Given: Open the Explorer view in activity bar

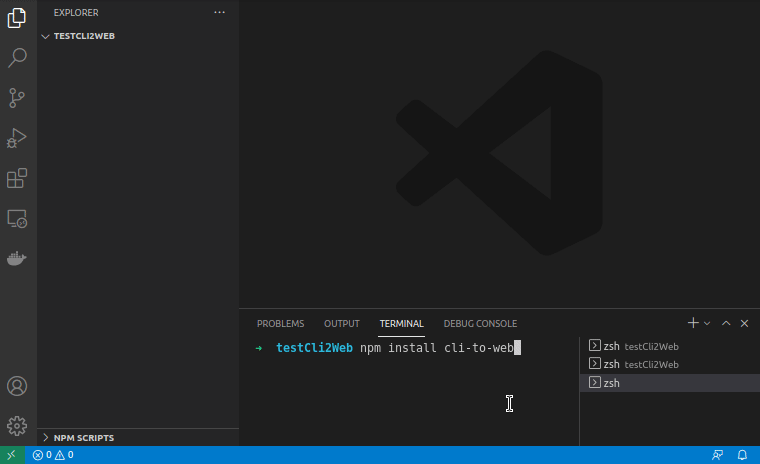Looking at the screenshot, I should 17,18.
